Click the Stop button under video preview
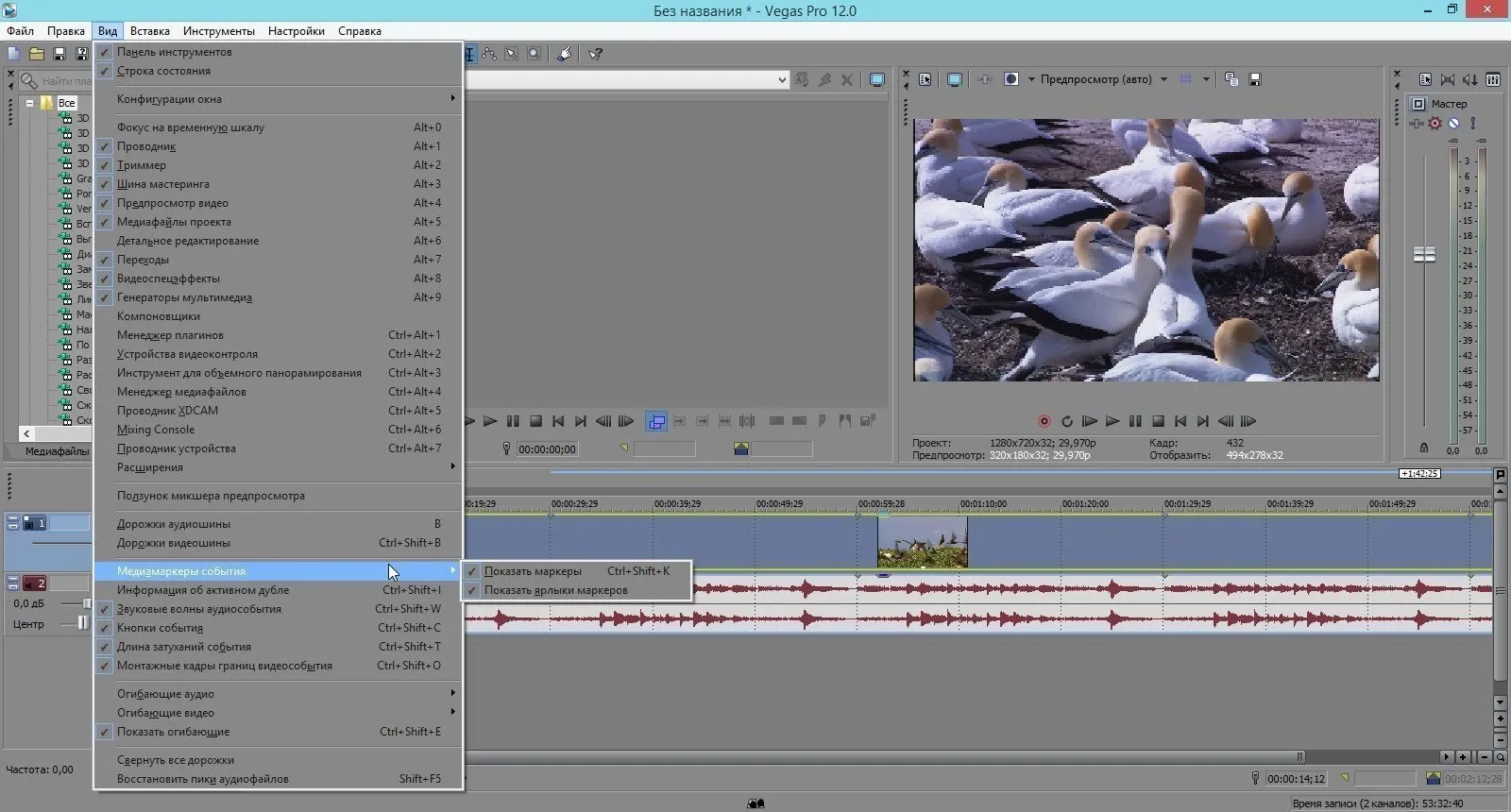Screen dimensions: 1511x812 (x=1158, y=421)
